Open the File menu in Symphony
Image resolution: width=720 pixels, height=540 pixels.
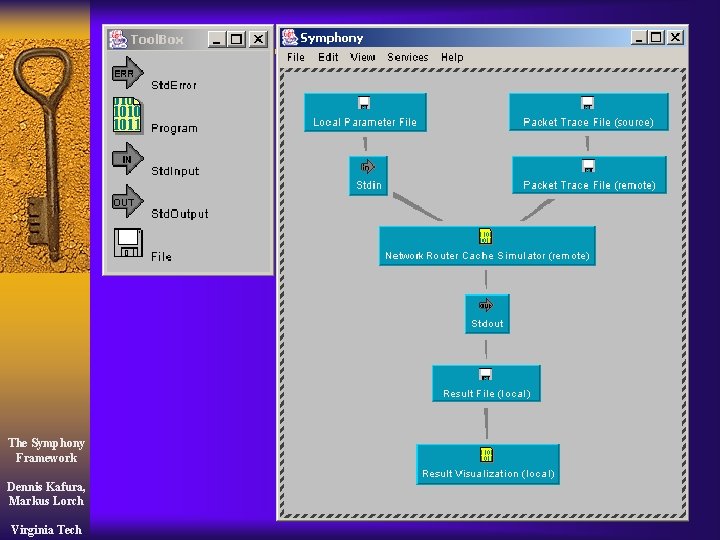[x=296, y=57]
